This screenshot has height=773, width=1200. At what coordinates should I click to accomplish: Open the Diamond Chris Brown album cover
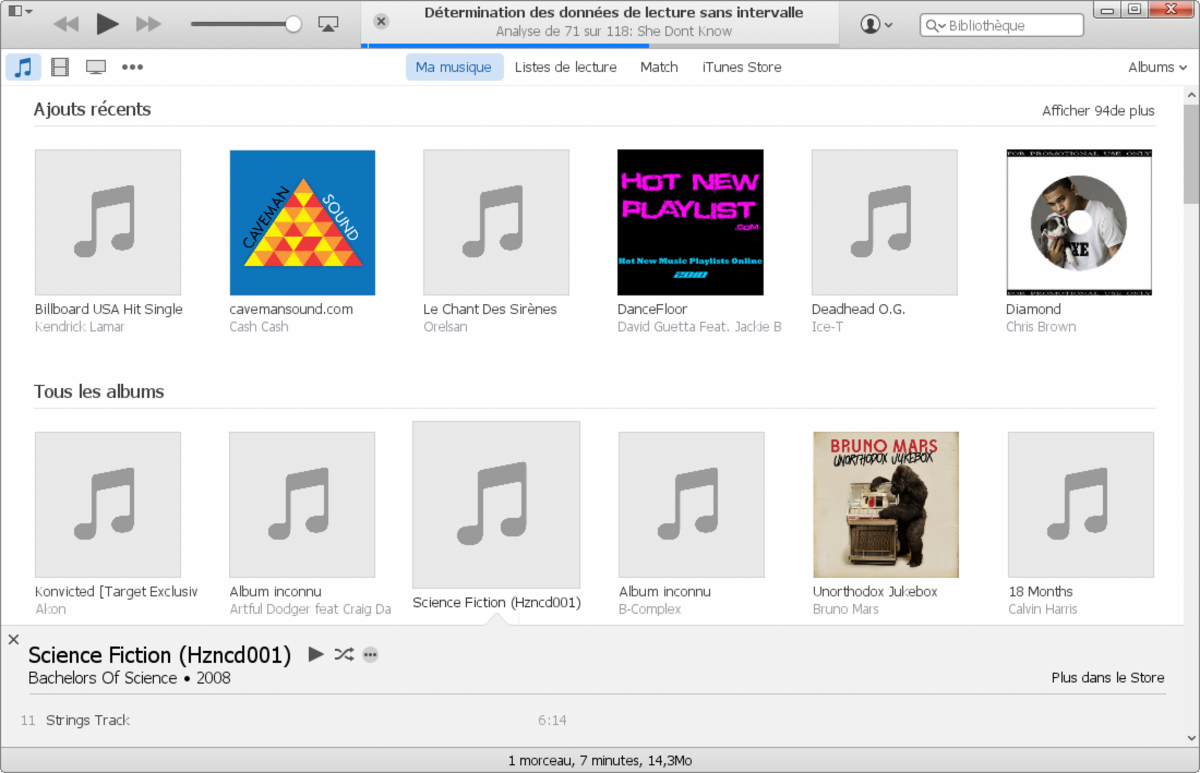click(x=1079, y=222)
